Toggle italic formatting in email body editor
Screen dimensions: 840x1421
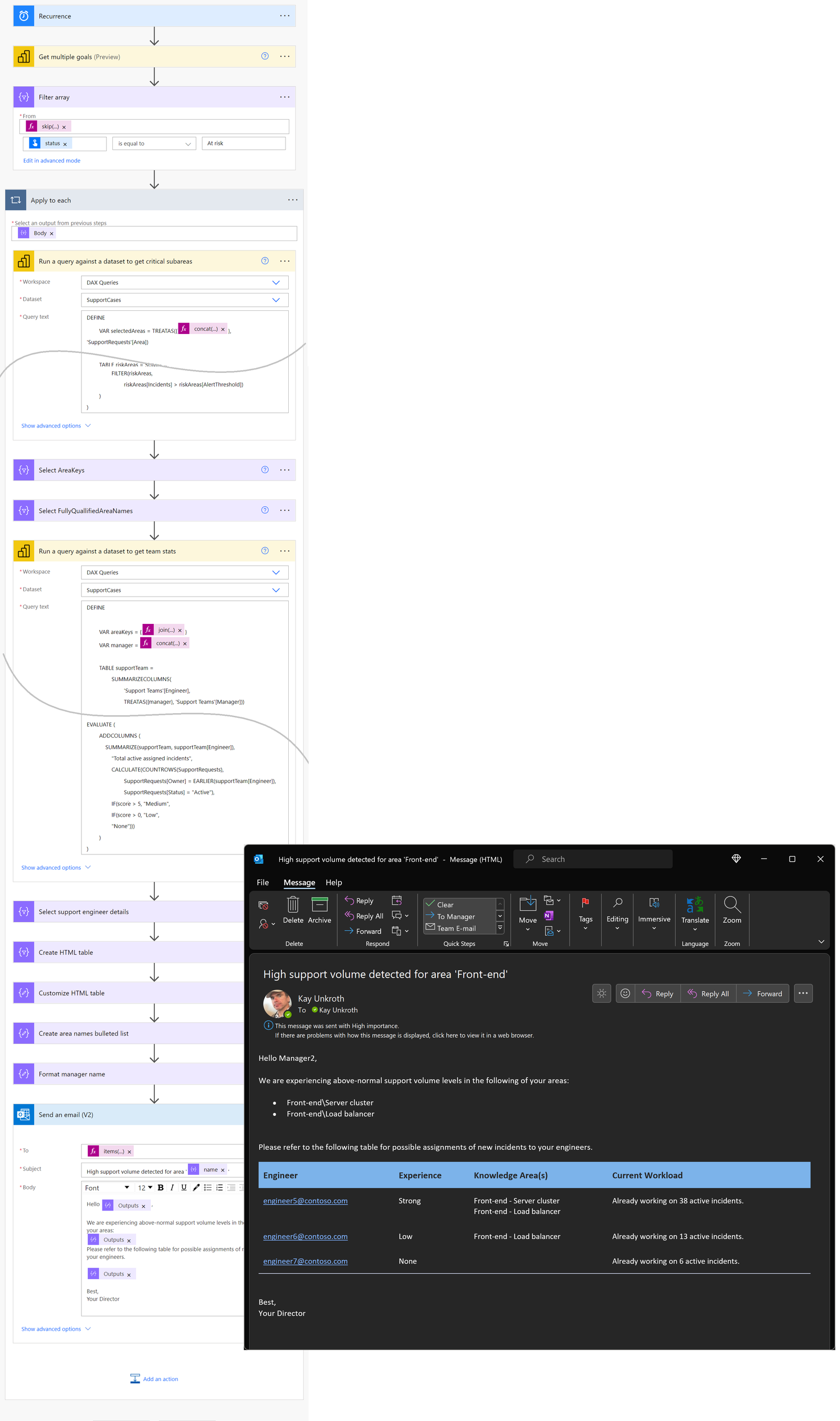[172, 1187]
